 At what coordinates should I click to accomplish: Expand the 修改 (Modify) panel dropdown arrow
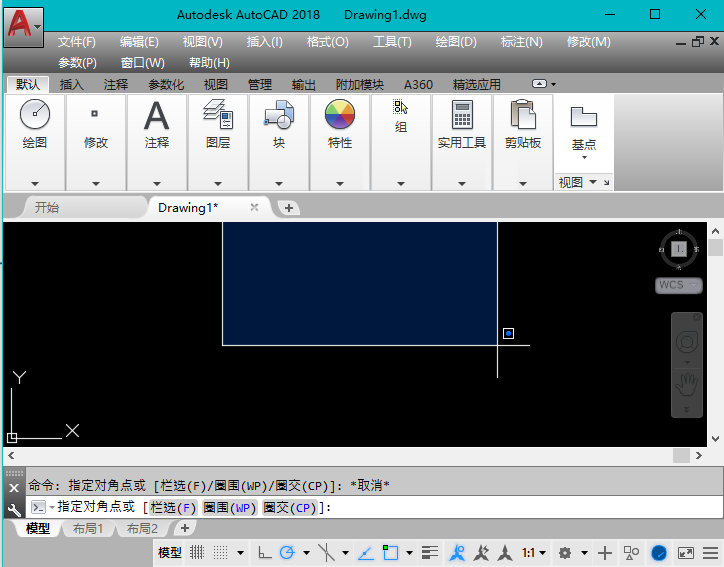point(96,184)
